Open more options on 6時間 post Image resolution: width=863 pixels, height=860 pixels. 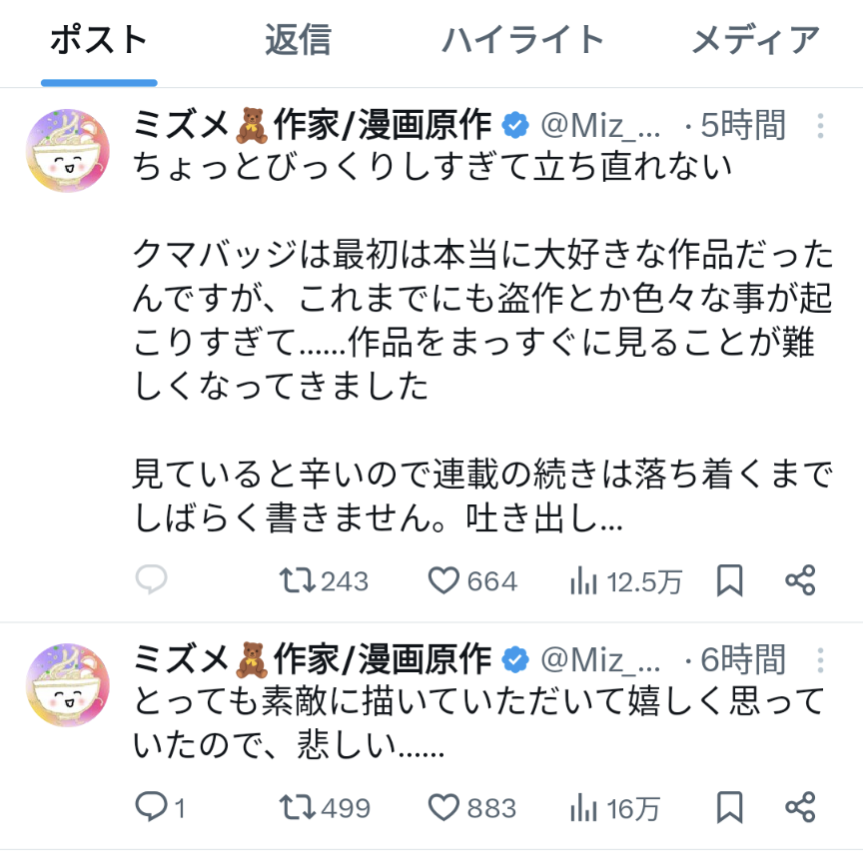pos(820,660)
